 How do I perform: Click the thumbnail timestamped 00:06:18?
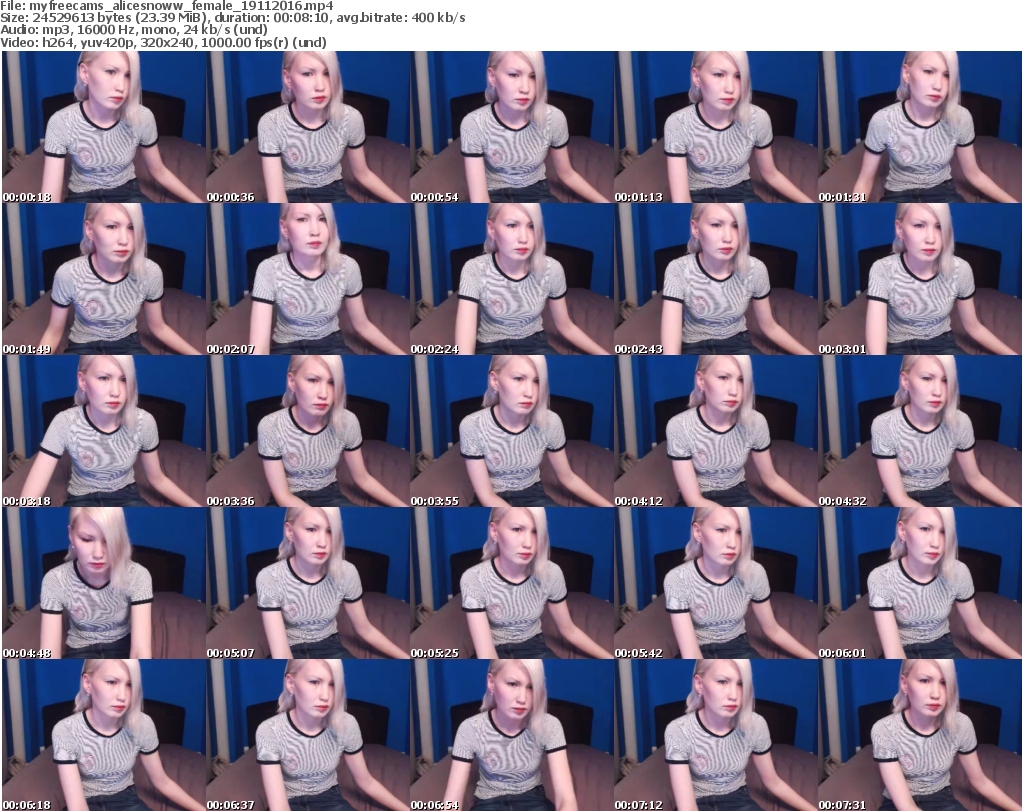point(104,735)
